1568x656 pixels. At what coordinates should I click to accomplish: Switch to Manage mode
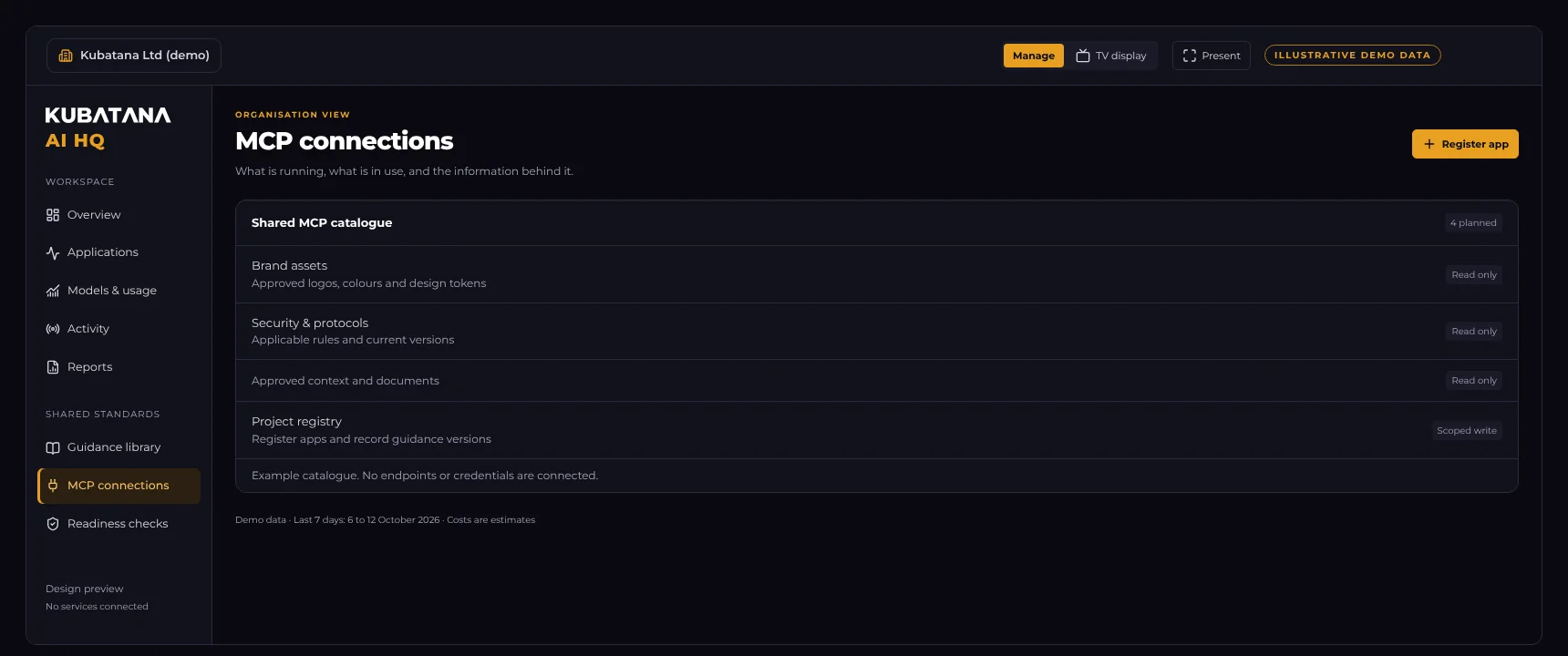click(1034, 56)
